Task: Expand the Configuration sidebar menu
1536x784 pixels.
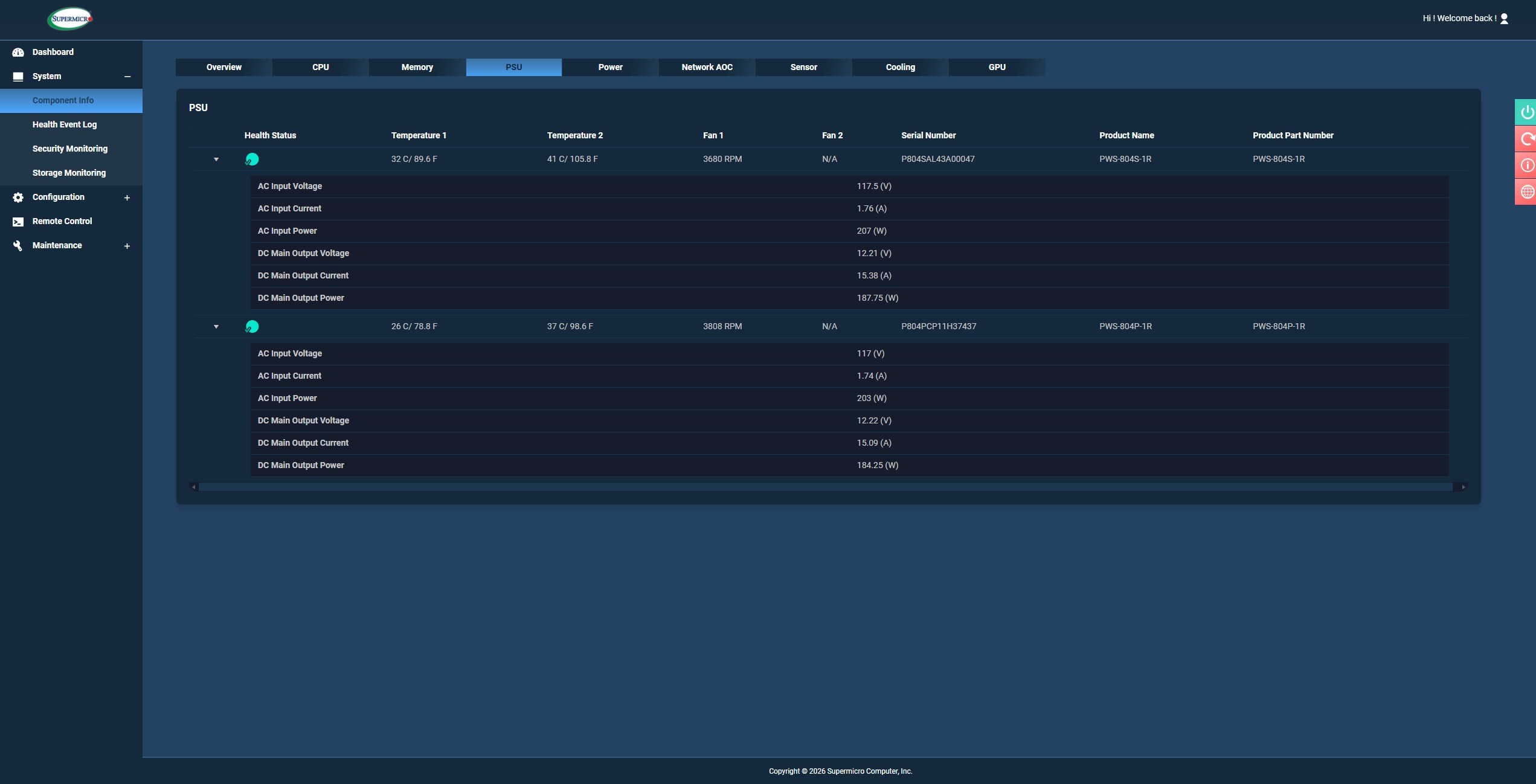Action: pyautogui.click(x=127, y=198)
